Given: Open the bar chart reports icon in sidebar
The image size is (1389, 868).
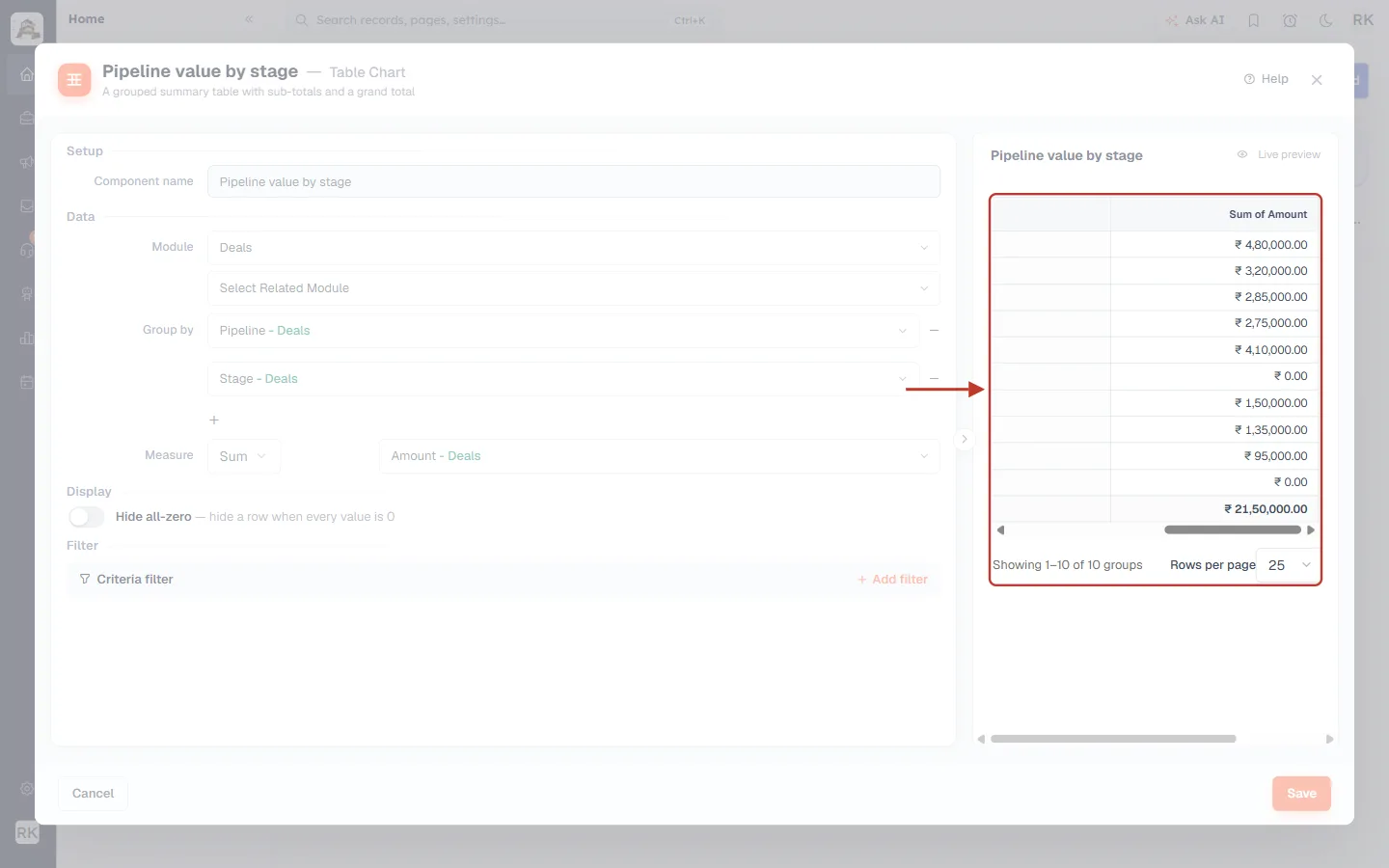Looking at the screenshot, I should coord(27,338).
